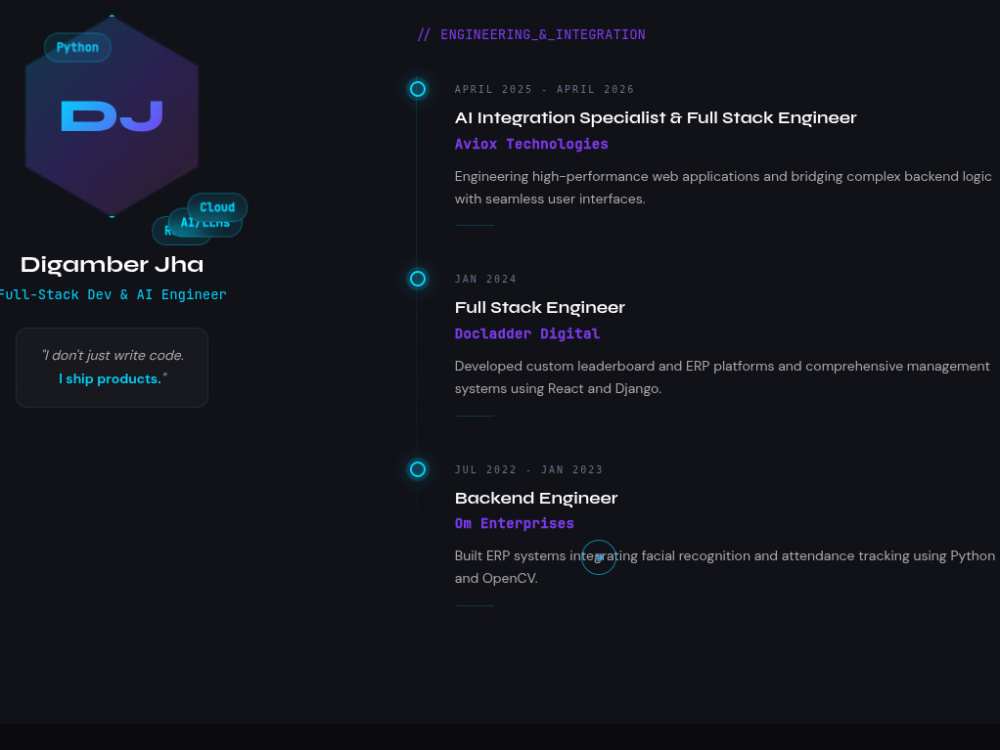Click the JUL 2022 - JAN 2023 date label
Viewport: 1000px width, 750px height.
[529, 469]
